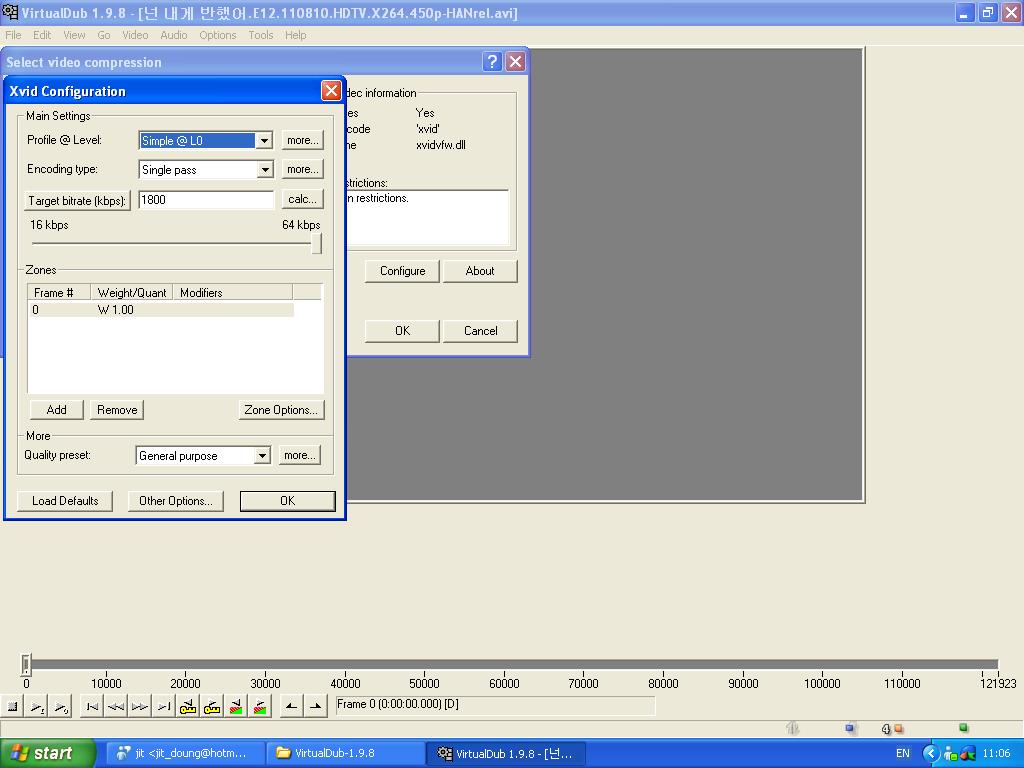
Task: Open the Quality preset dropdown
Action: point(262,455)
